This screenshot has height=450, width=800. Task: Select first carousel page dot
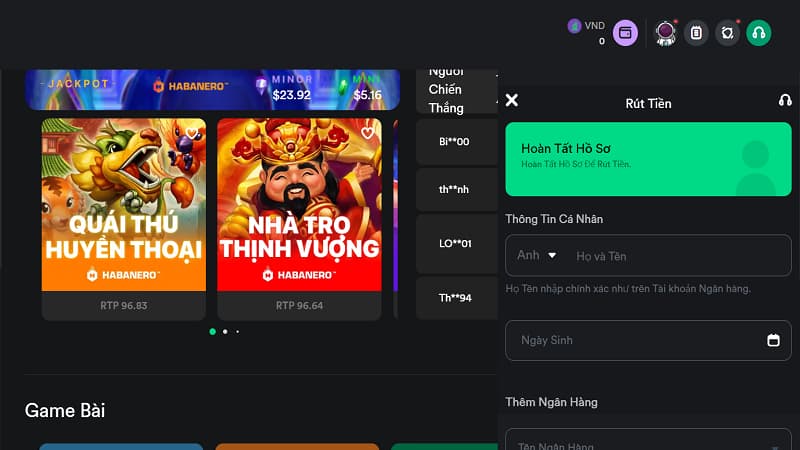(213, 332)
